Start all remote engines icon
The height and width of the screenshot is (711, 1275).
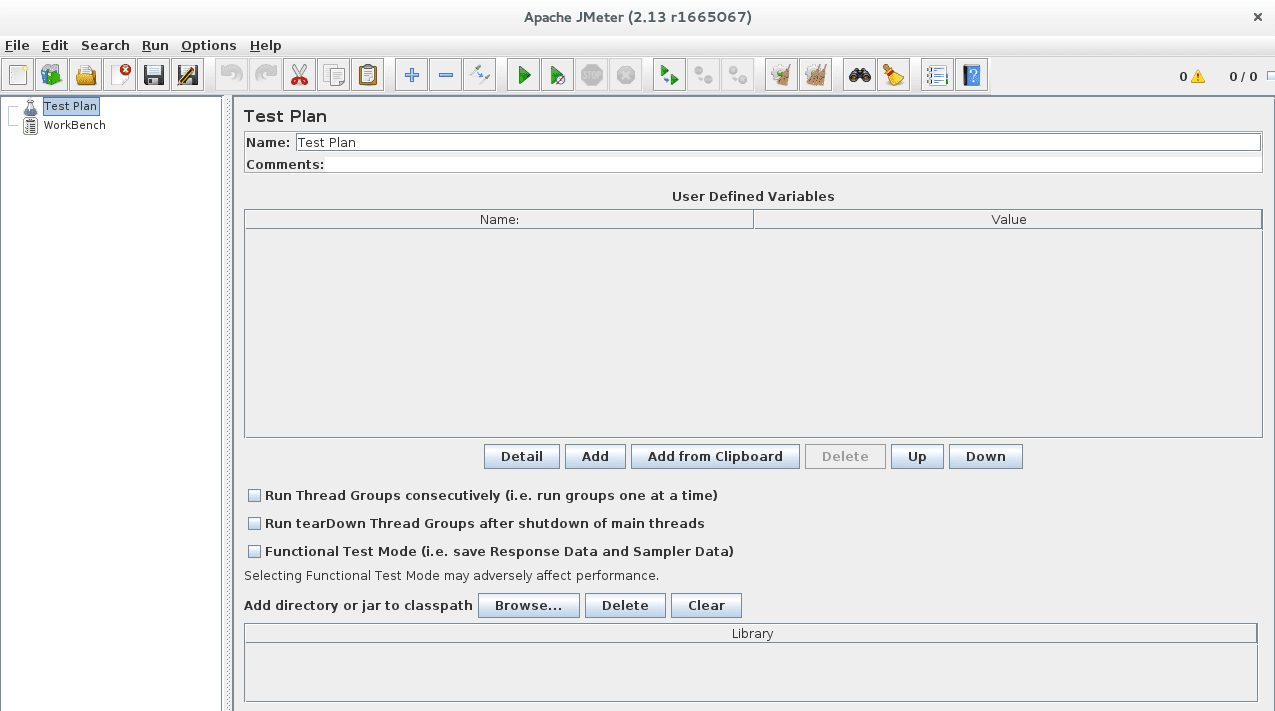point(669,75)
